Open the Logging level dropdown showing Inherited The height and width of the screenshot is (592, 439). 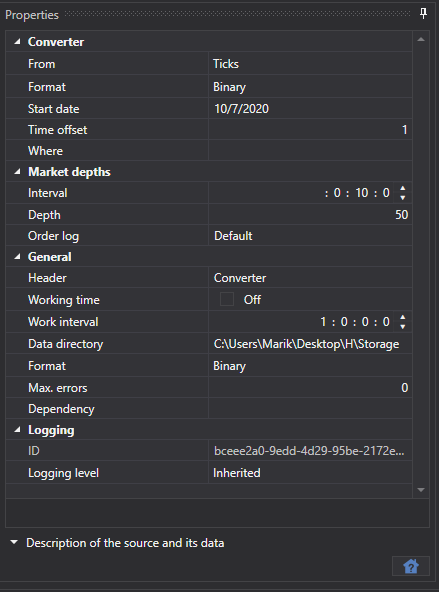[x=310, y=473]
